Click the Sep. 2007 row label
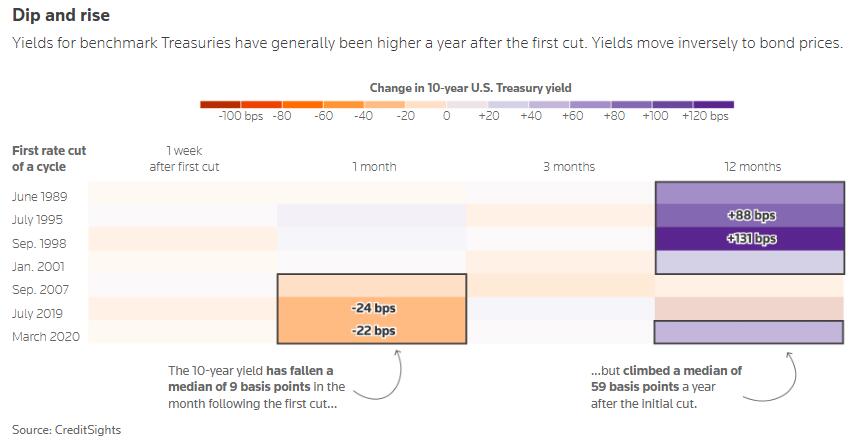The width and height of the screenshot is (866, 448). [39, 289]
